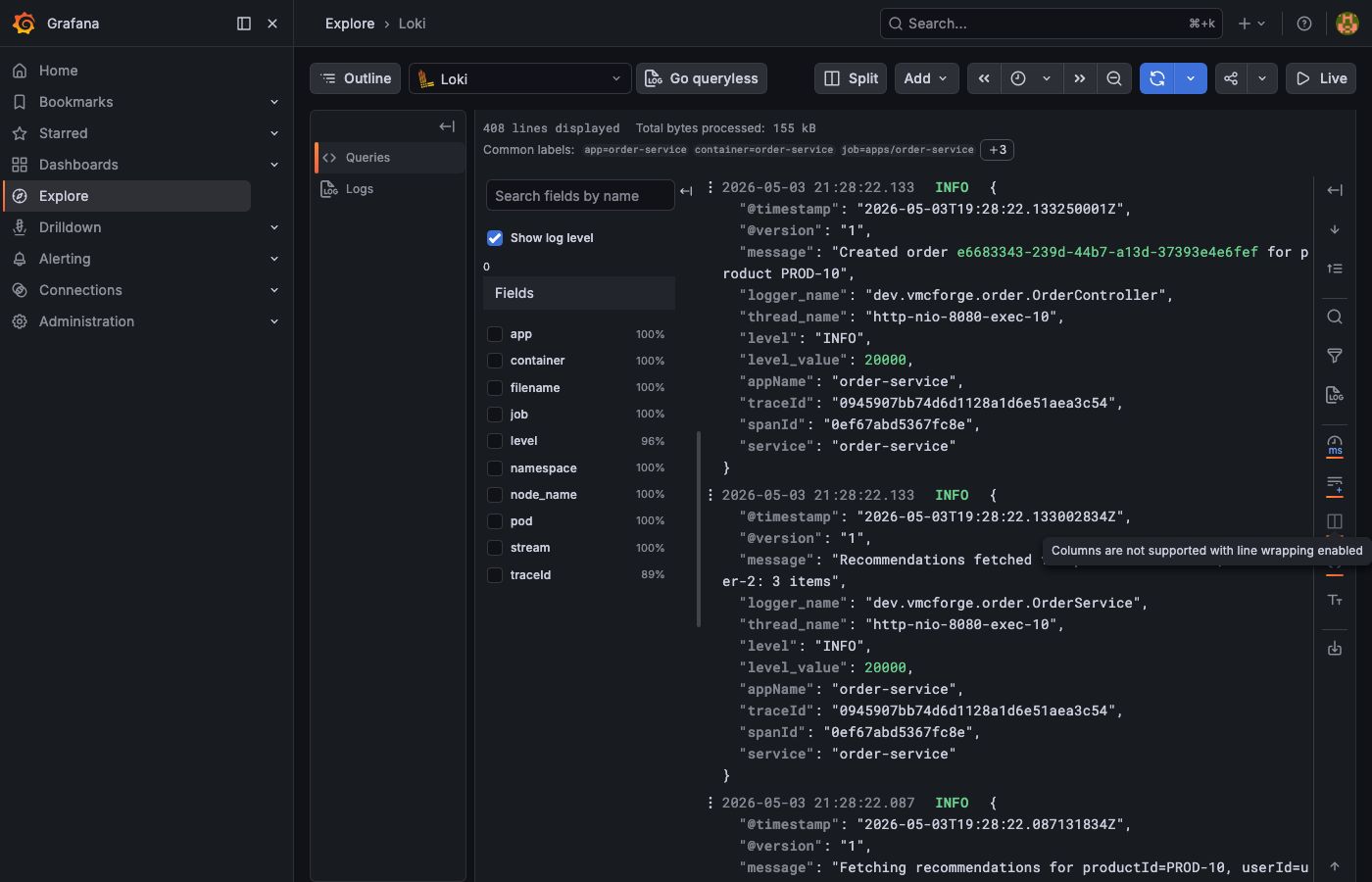Expand the Administration section chevron
Image resolution: width=1372 pixels, height=882 pixels.
click(x=274, y=321)
